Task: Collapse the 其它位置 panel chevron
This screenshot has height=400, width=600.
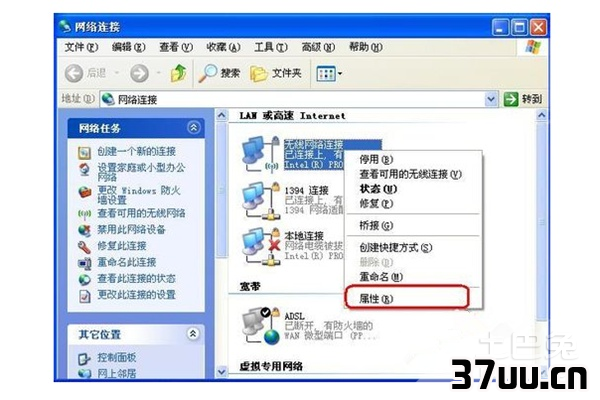Action: 193,334
